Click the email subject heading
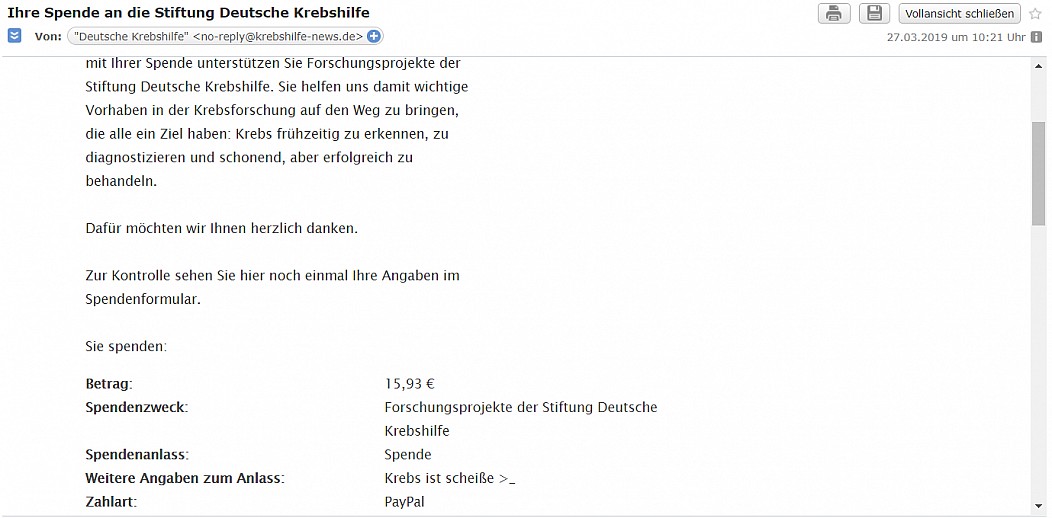 [x=188, y=13]
